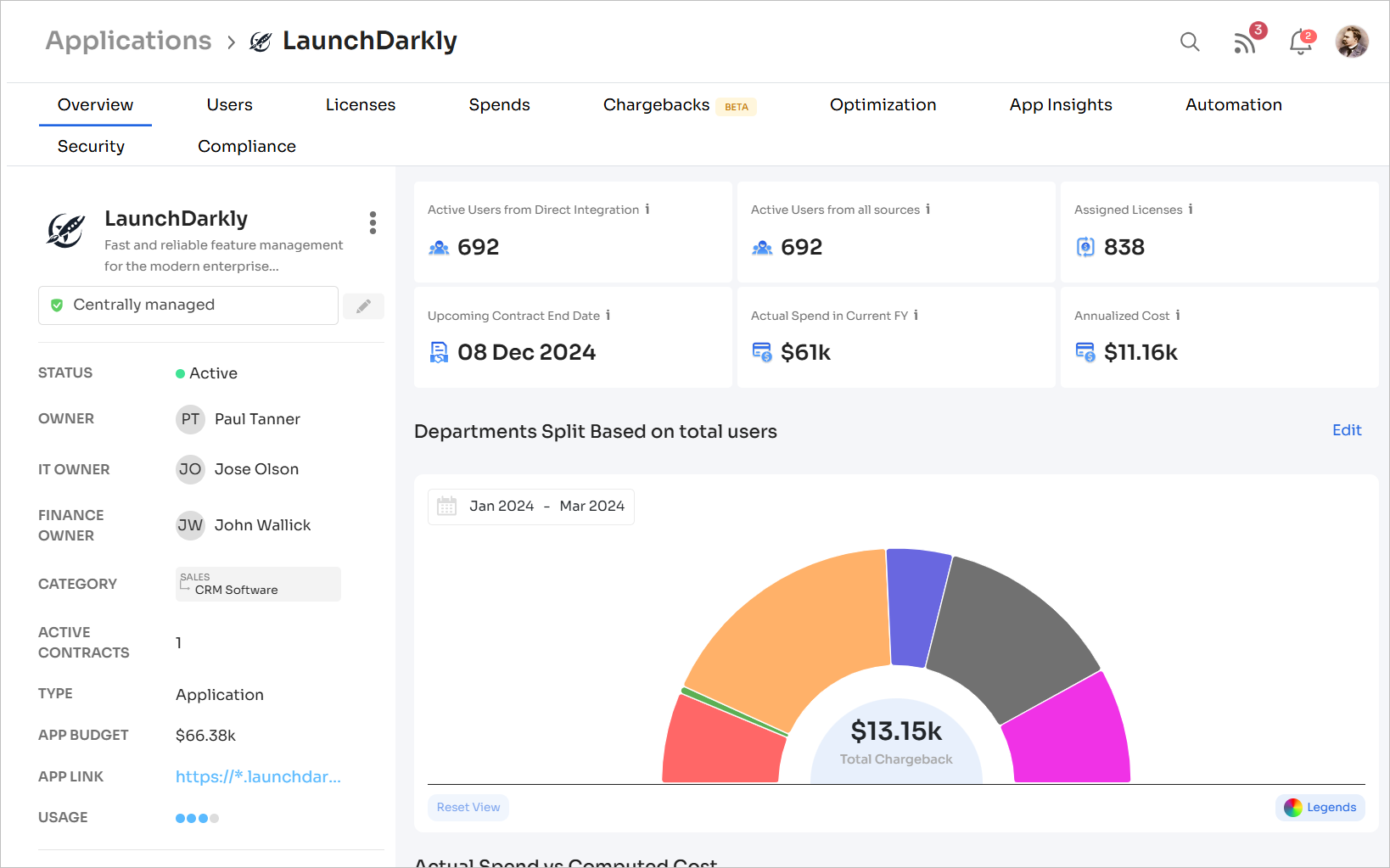Open the Optimization tab
Viewport: 1390px width, 868px height.
pyautogui.click(x=883, y=104)
